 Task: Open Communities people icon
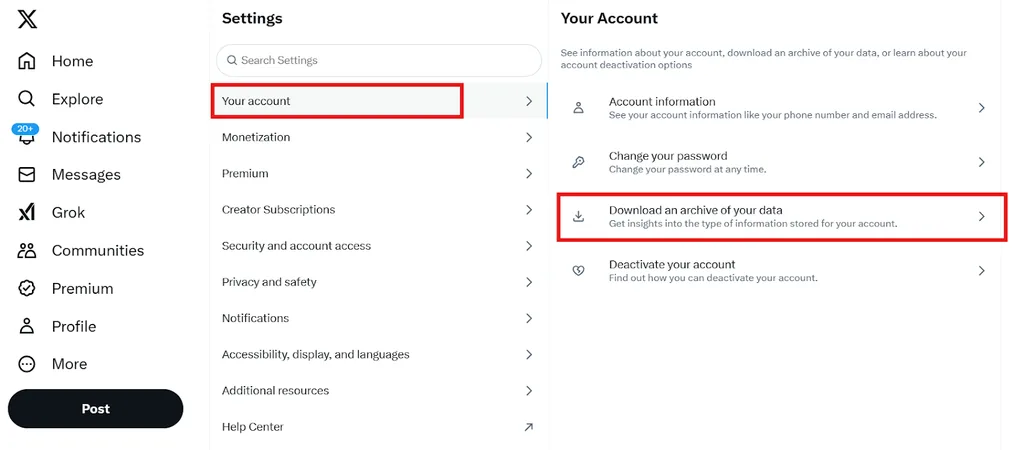coord(27,250)
